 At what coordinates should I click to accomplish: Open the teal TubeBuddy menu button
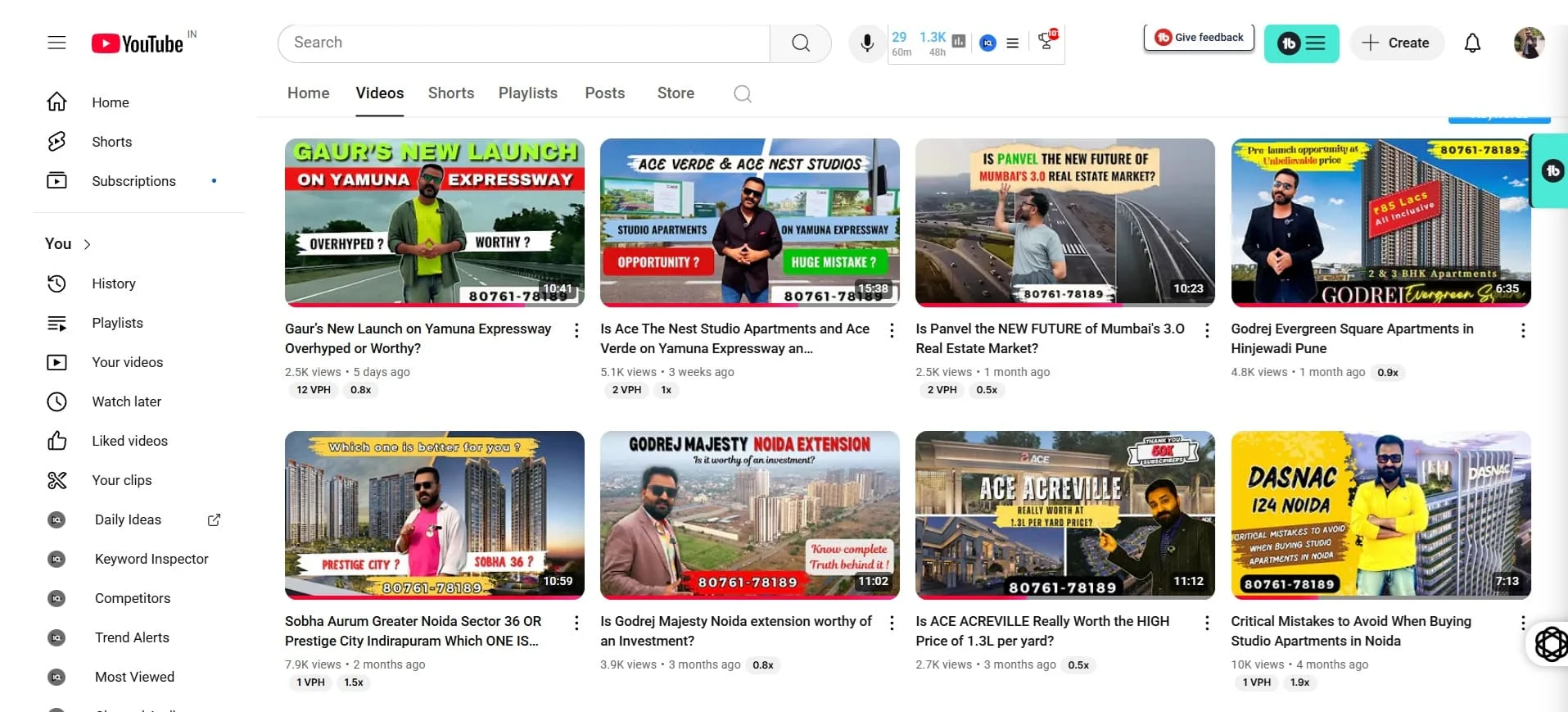[1301, 43]
